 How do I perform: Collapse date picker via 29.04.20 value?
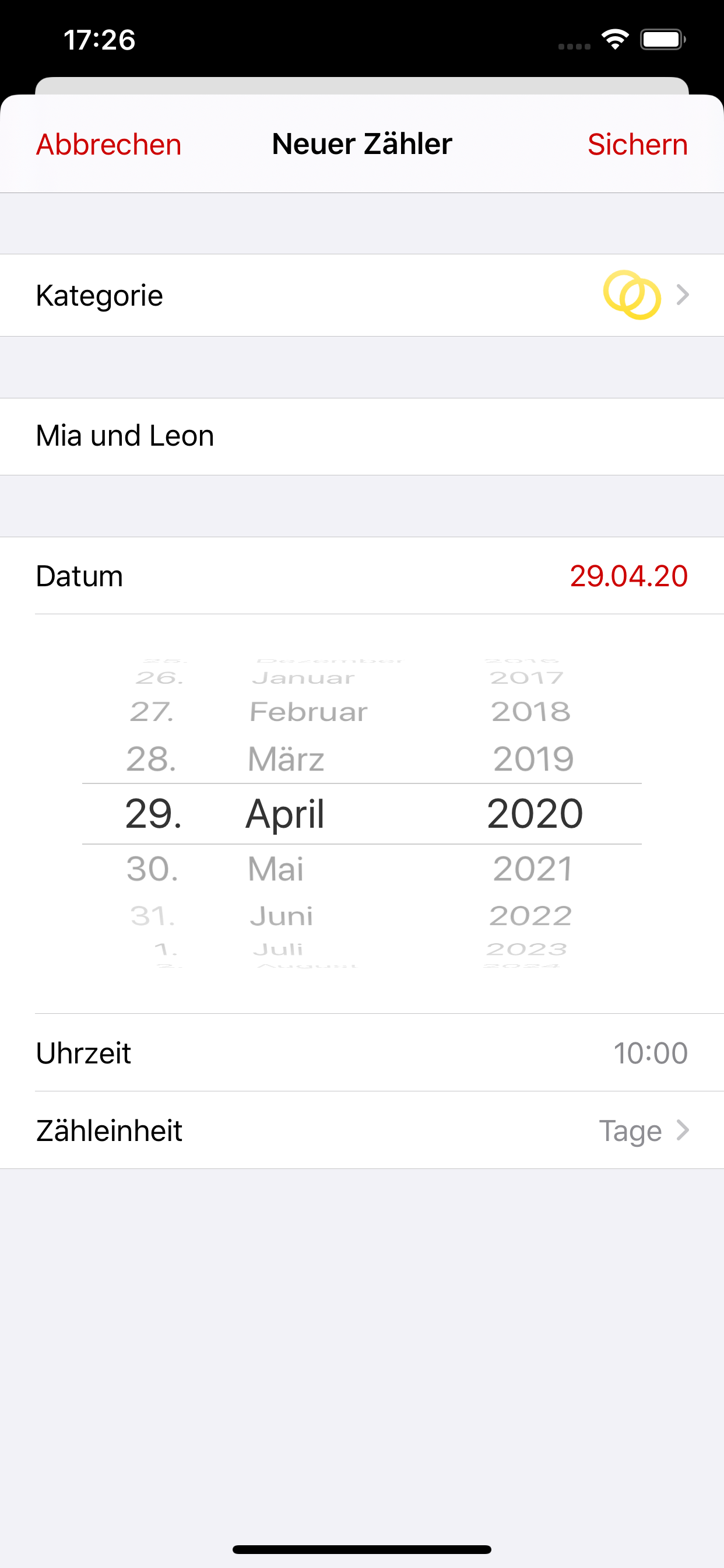pos(628,576)
